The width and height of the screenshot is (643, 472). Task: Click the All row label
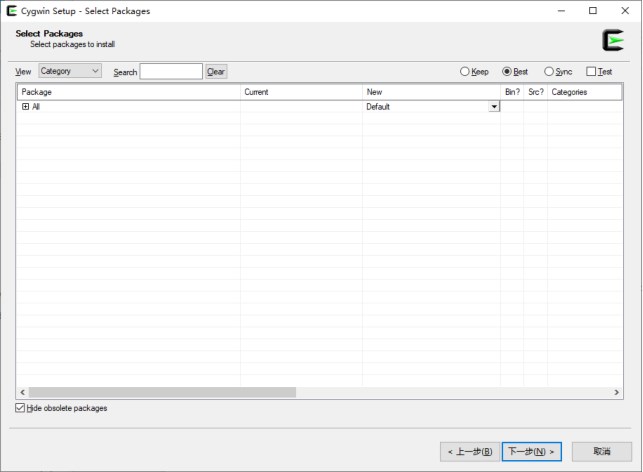point(36,107)
